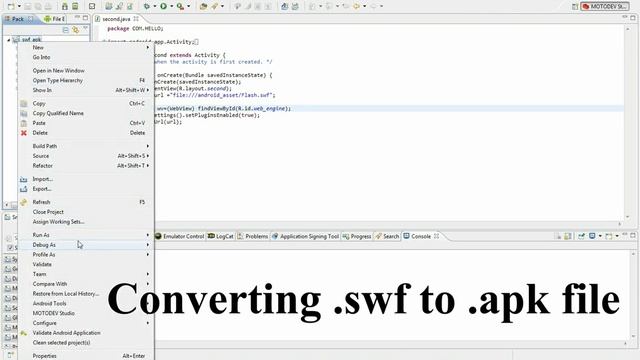Screen dimensions: 640x360
Task: Open the Run dropdown arrow
Action: [x=171, y=6]
